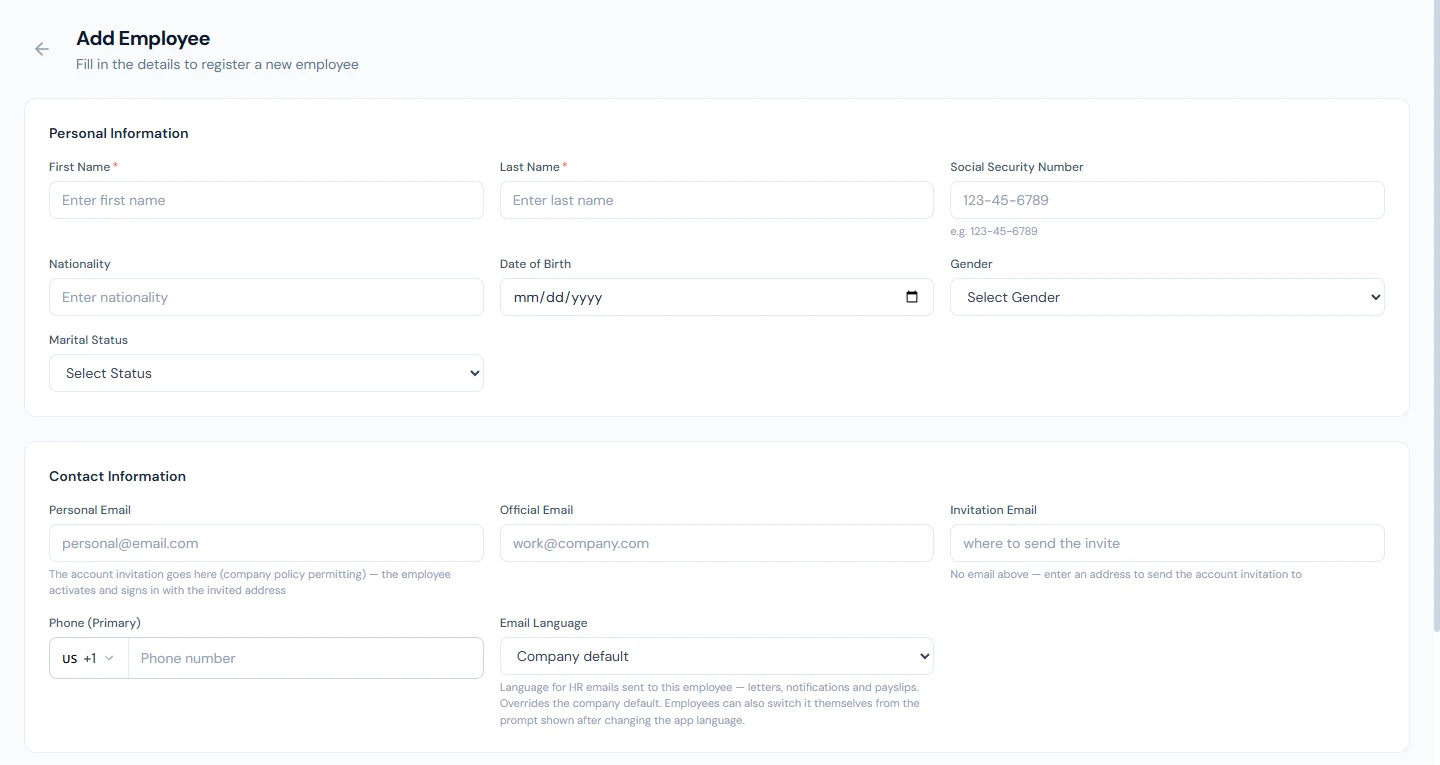Viewport: 1440px width, 765px height.
Task: Open the Marital Status Select Status dropdown
Action: pos(266,373)
